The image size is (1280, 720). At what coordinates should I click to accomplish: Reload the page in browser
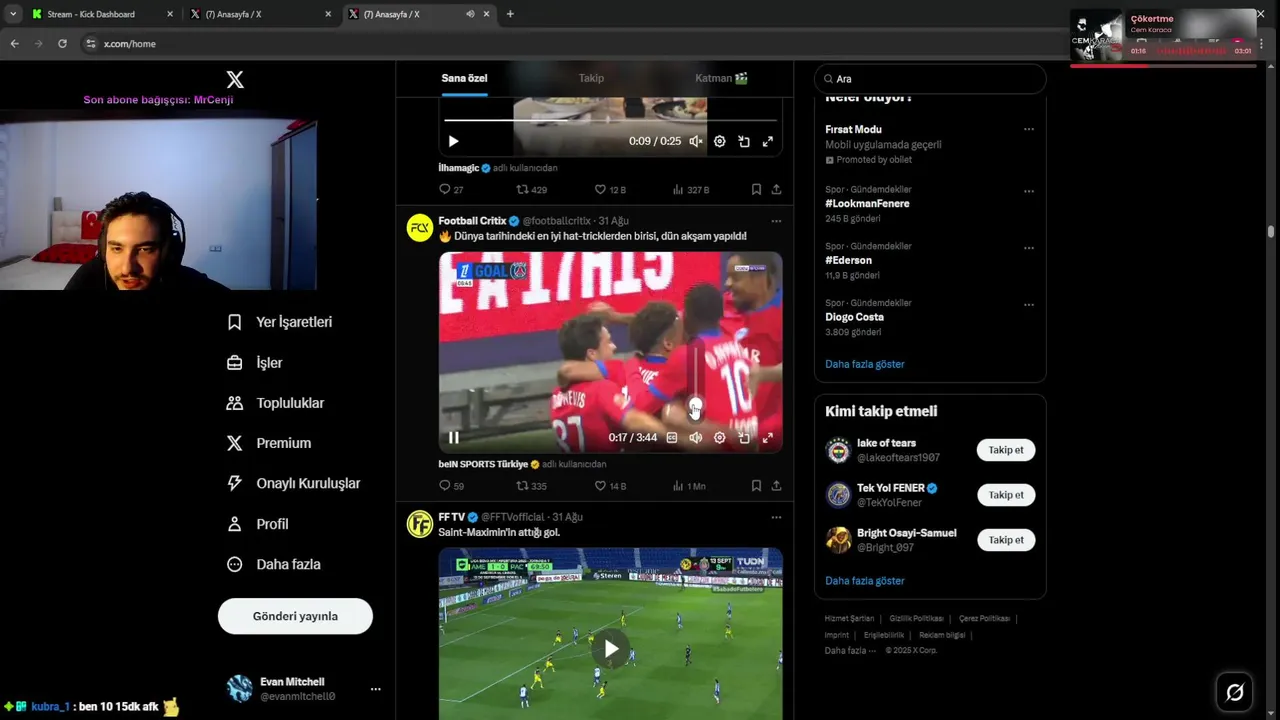(62, 44)
